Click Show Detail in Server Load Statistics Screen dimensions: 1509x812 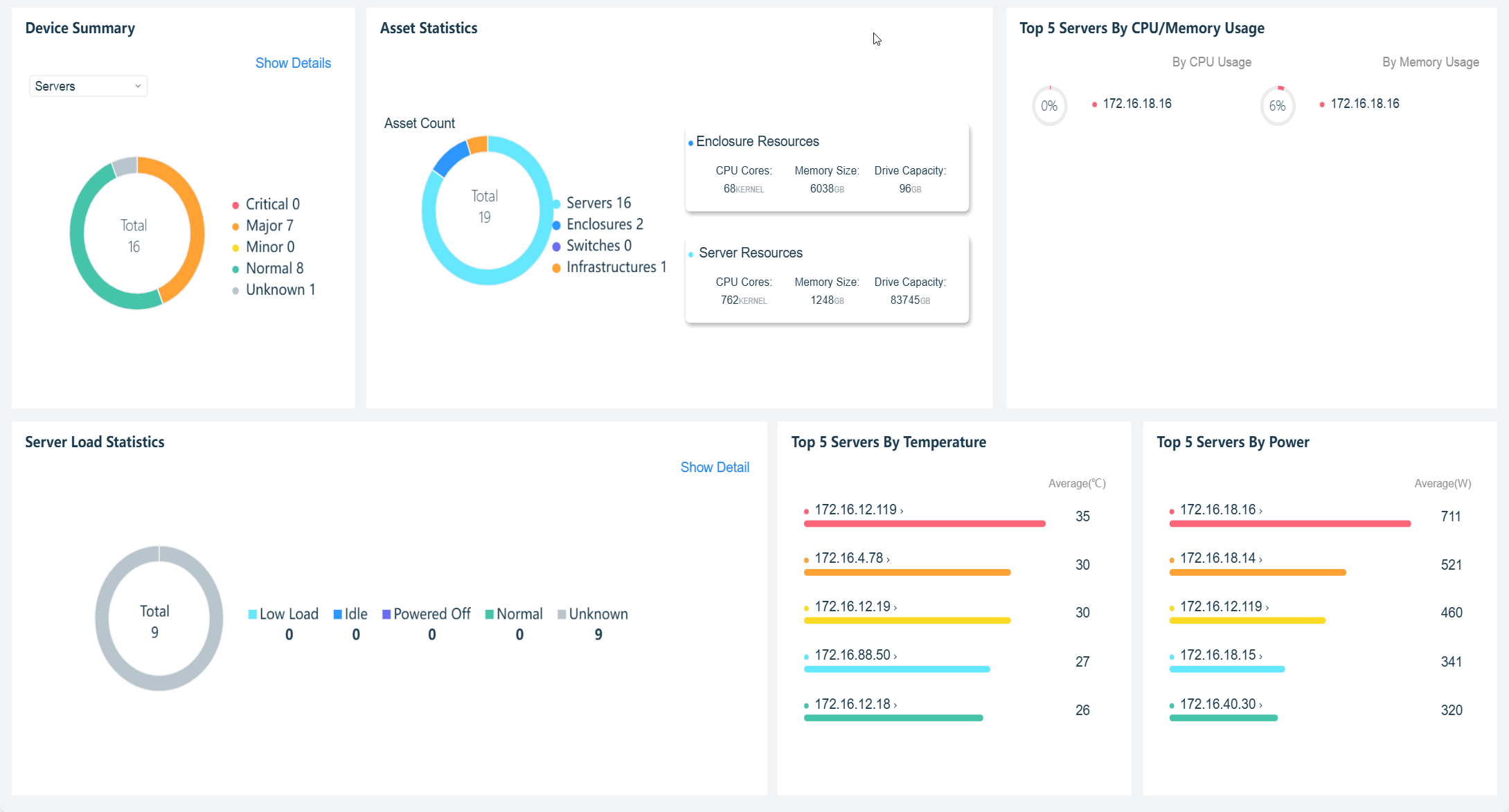[x=715, y=467]
